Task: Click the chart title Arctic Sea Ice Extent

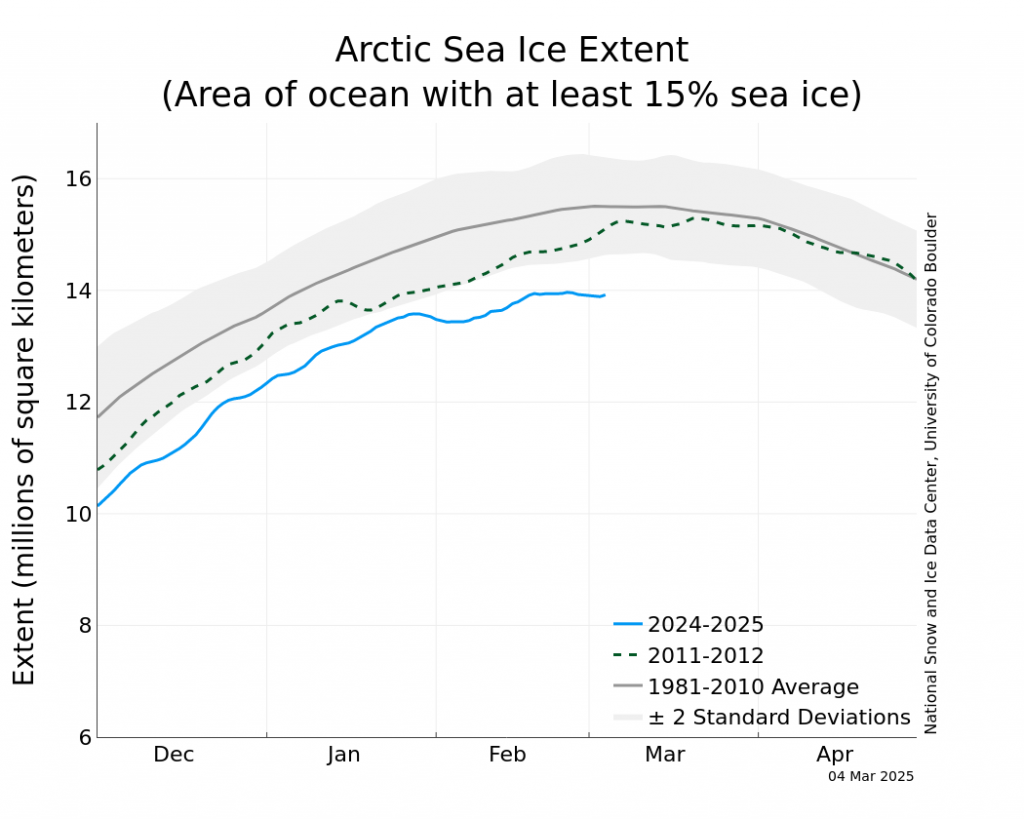Action: [x=512, y=50]
